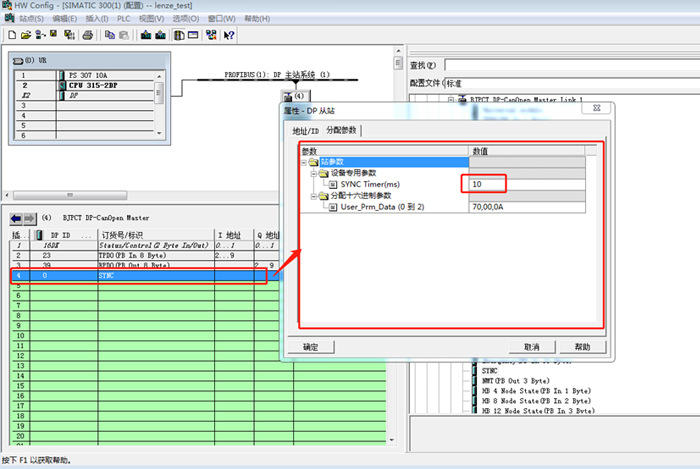Screen dimensions: 700x469
Task: Collapse the 设备专用参数 folder node
Action: pos(313,173)
